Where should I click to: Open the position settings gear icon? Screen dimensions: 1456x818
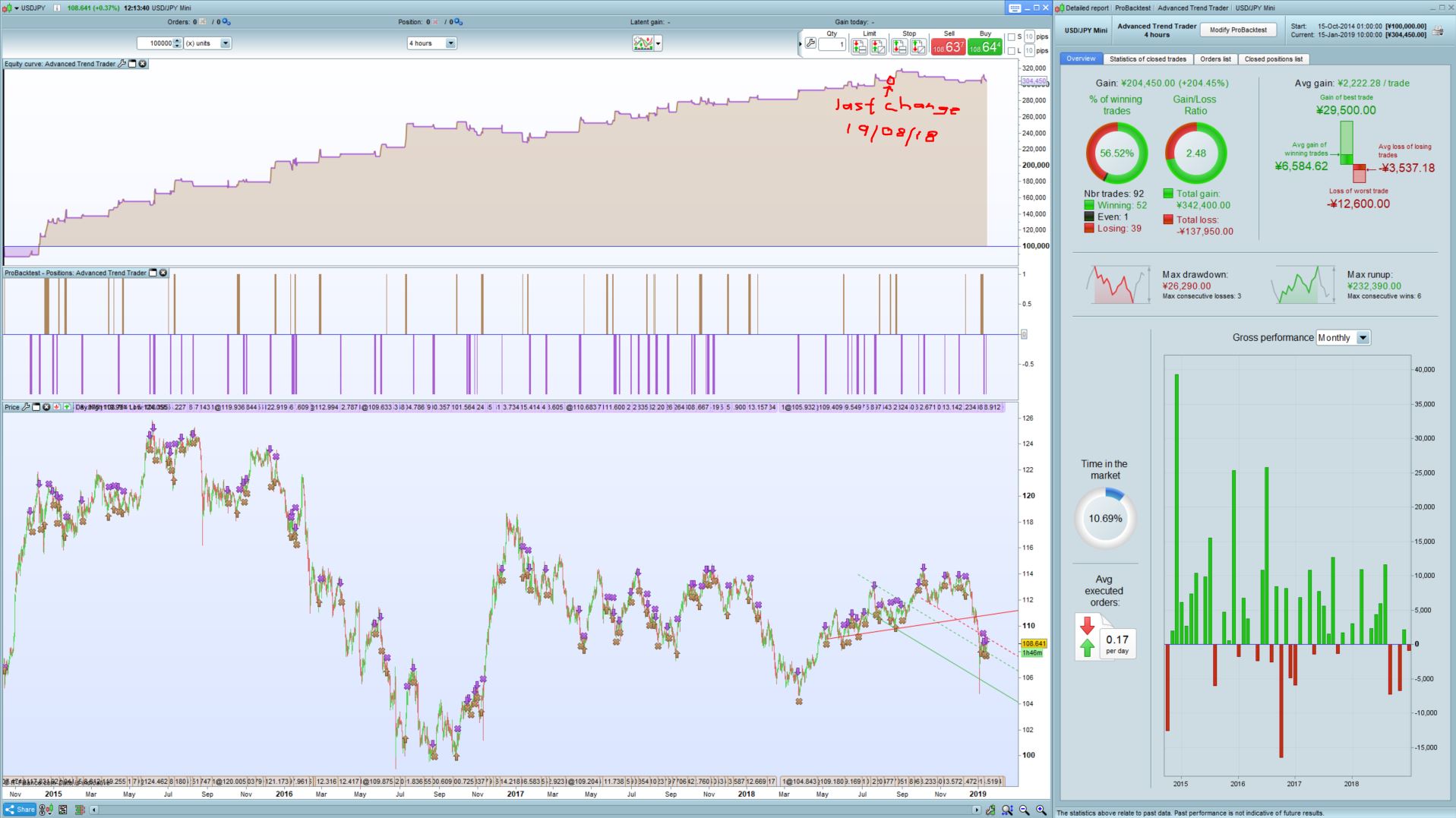point(460,22)
